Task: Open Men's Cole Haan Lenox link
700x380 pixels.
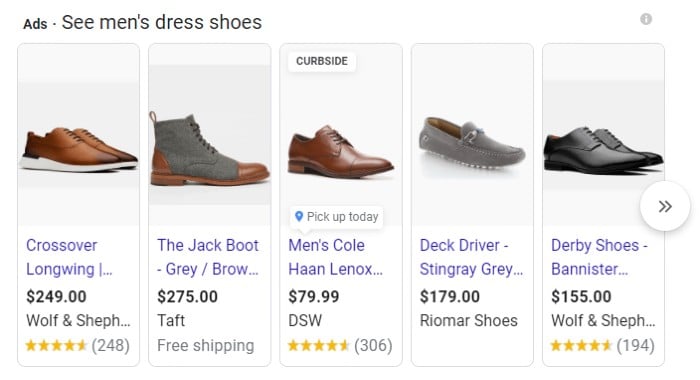Action: click(x=335, y=257)
